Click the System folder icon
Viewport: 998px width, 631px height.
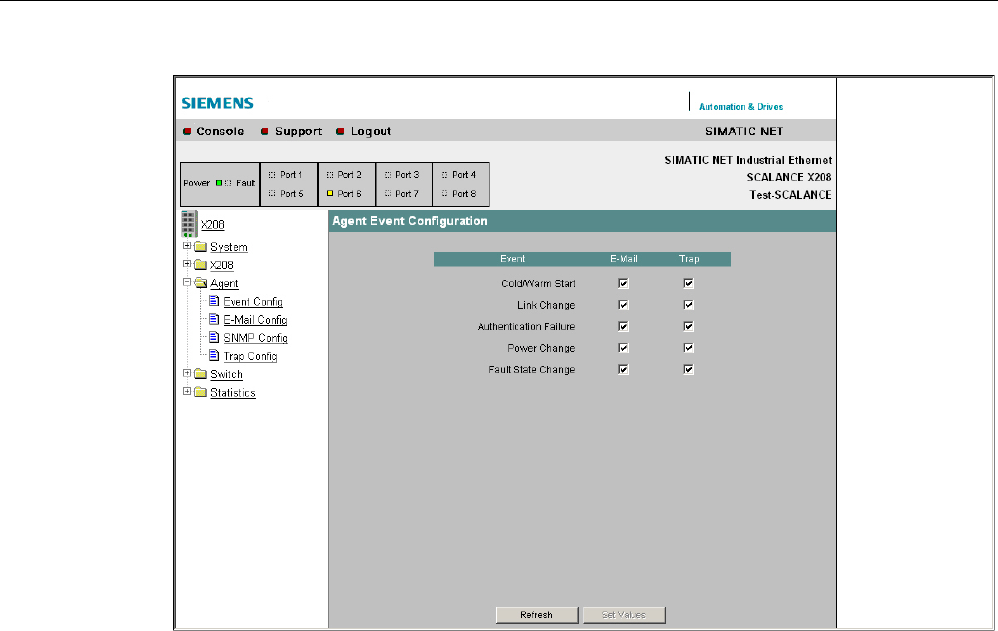(x=200, y=246)
